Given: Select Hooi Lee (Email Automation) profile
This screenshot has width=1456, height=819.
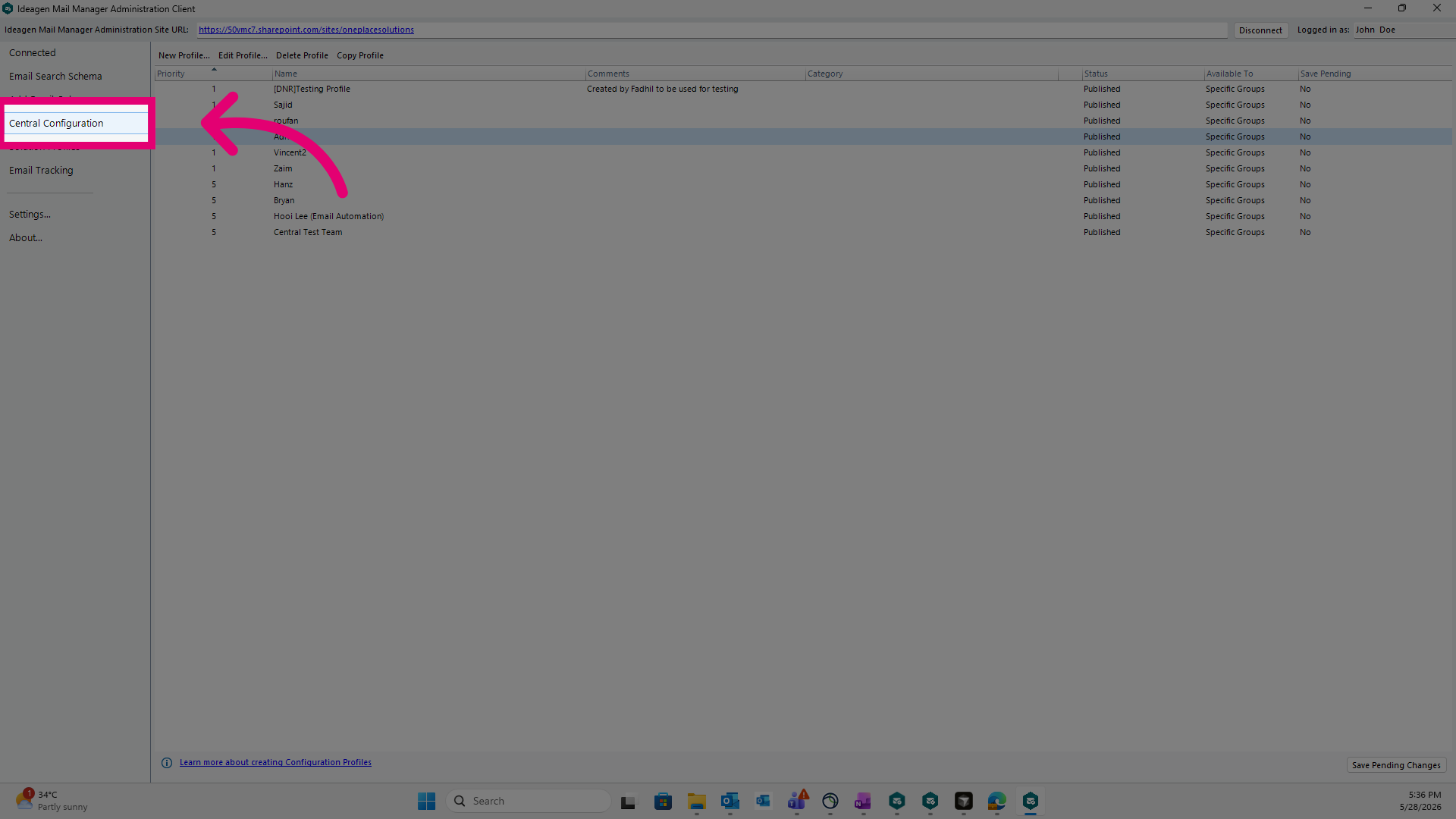Looking at the screenshot, I should tap(804, 216).
